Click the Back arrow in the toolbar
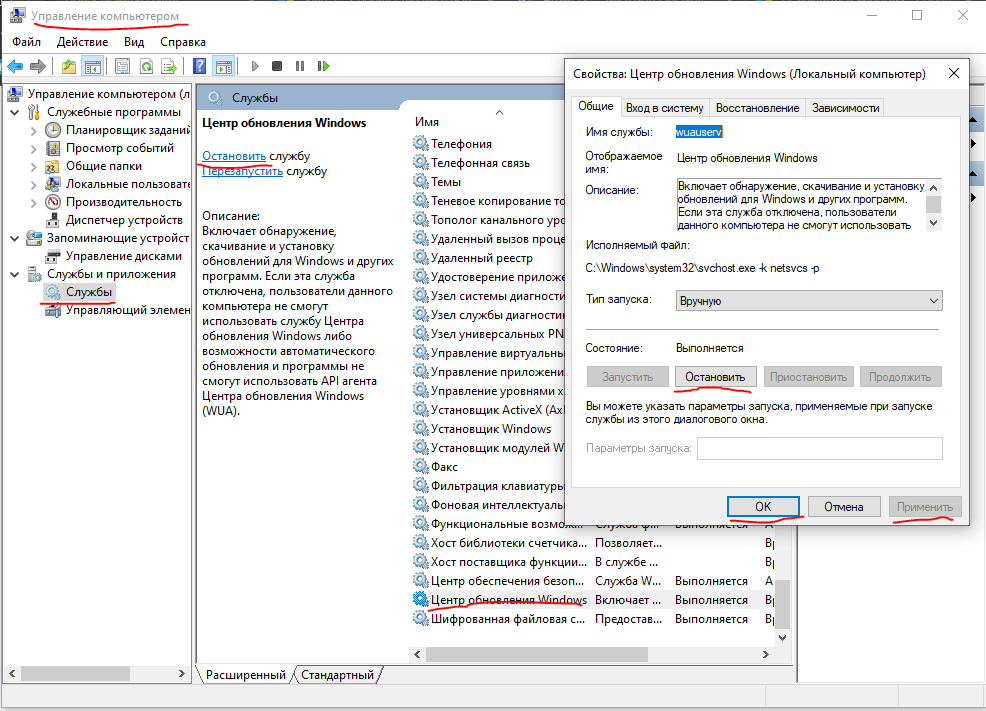Screen dimensions: 986x711 (15, 66)
